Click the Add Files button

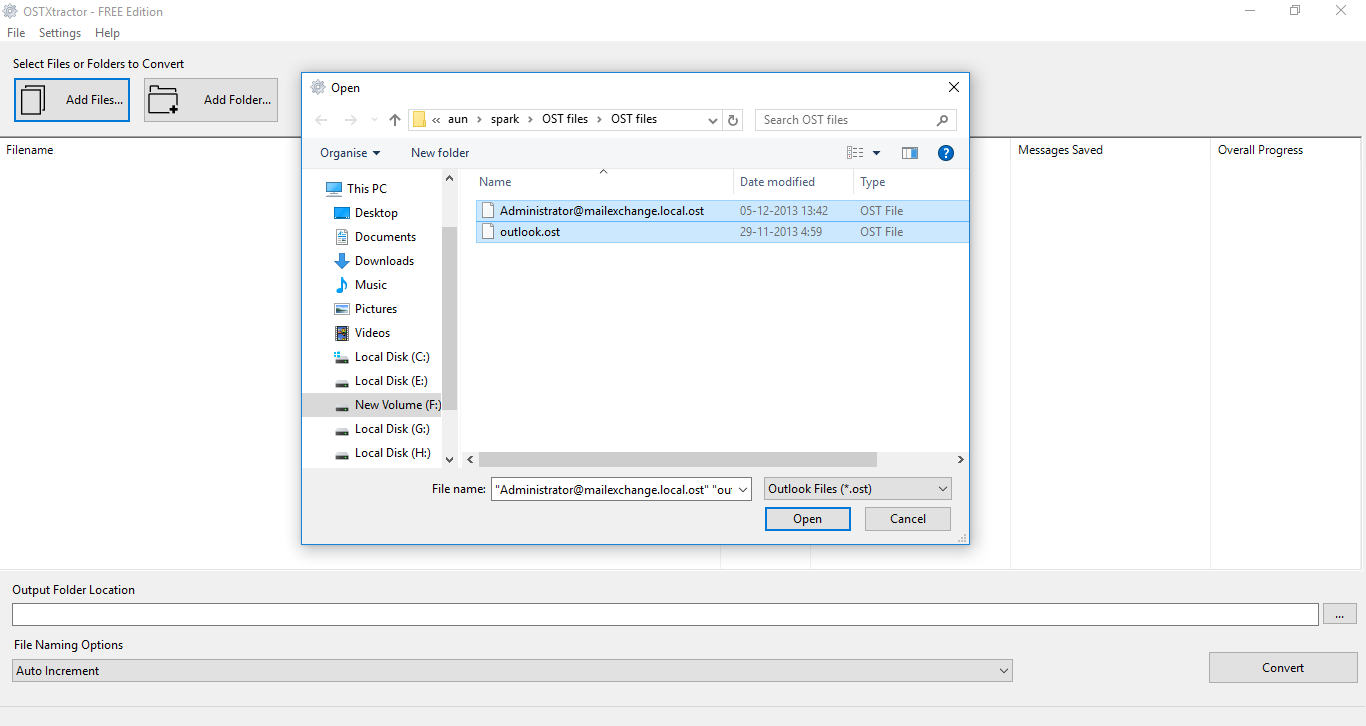coord(72,100)
